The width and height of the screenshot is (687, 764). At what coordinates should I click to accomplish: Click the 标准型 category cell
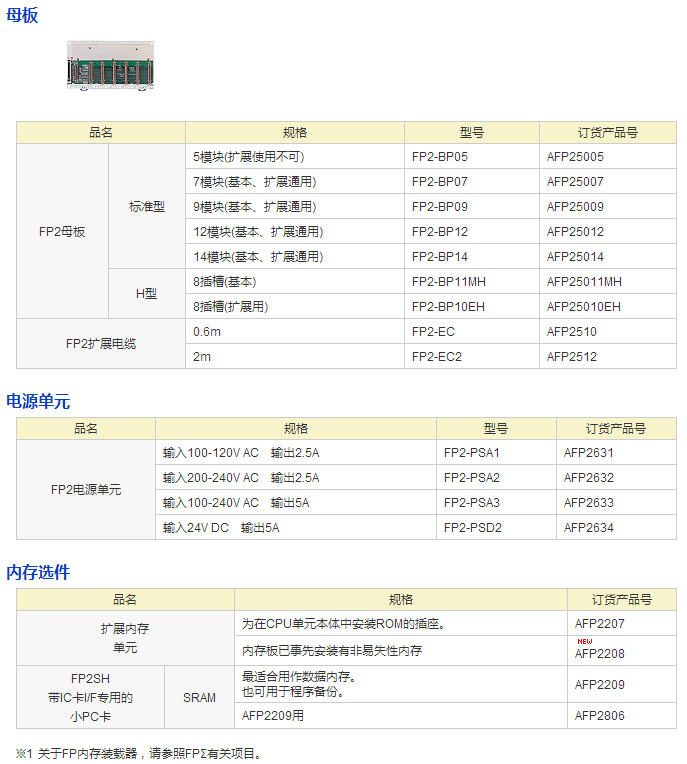[x=147, y=207]
